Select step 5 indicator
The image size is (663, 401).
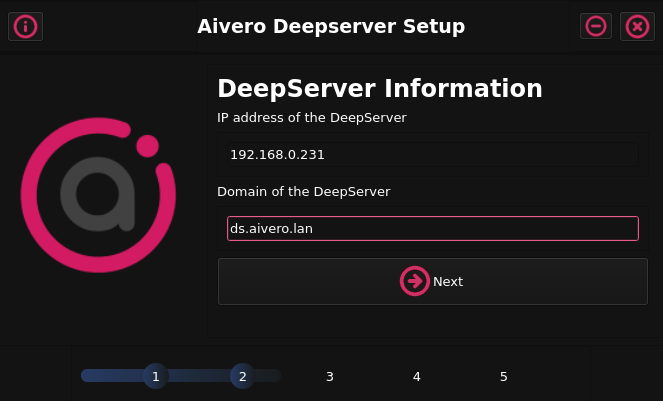504,376
